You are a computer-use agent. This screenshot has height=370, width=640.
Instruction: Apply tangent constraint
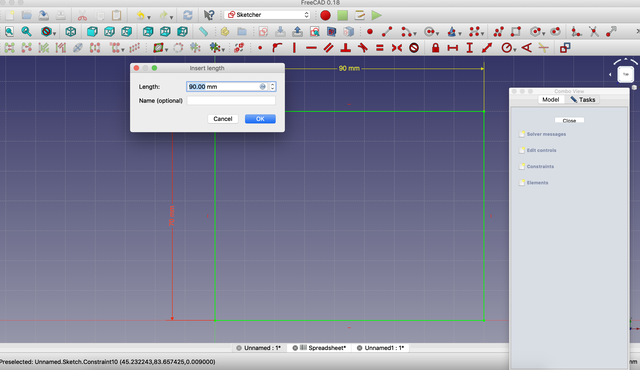362,48
